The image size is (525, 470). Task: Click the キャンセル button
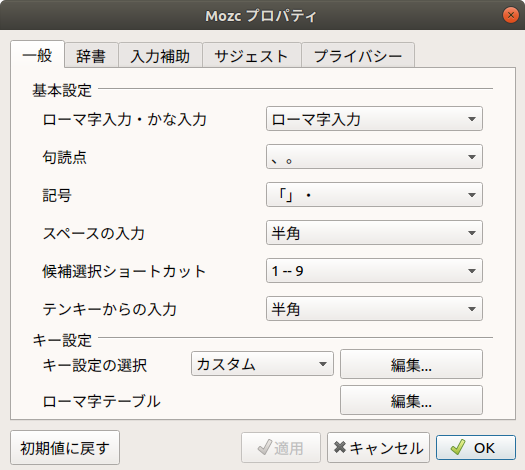[378, 448]
